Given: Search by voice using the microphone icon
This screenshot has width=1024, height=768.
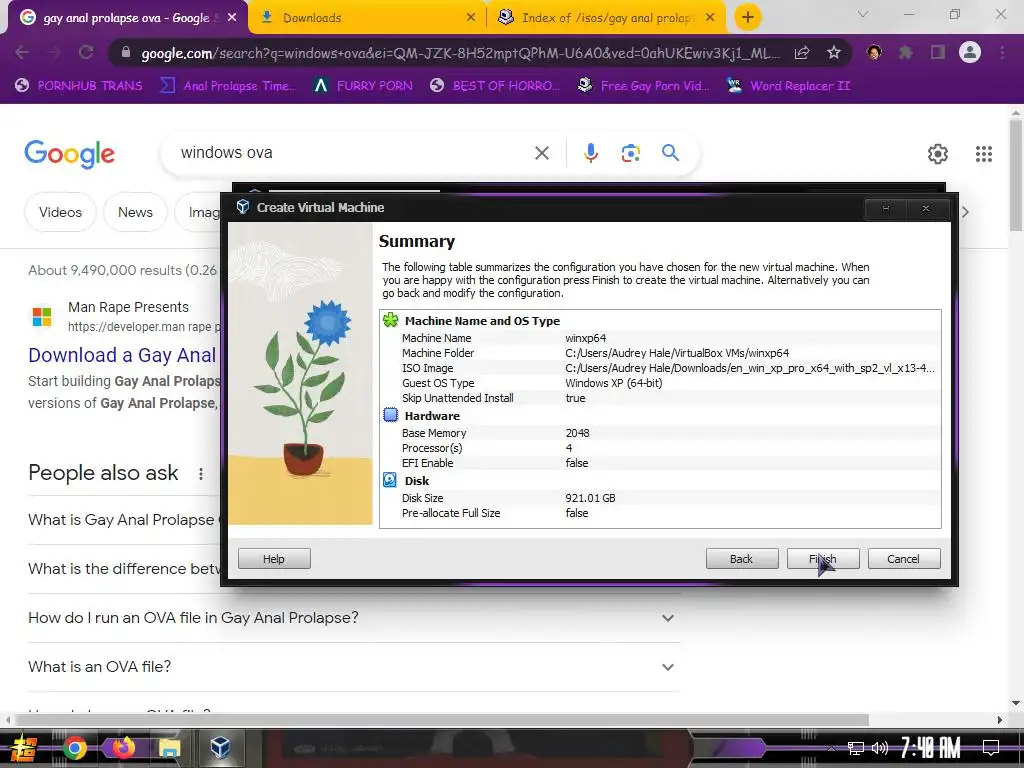Looking at the screenshot, I should tap(590, 153).
